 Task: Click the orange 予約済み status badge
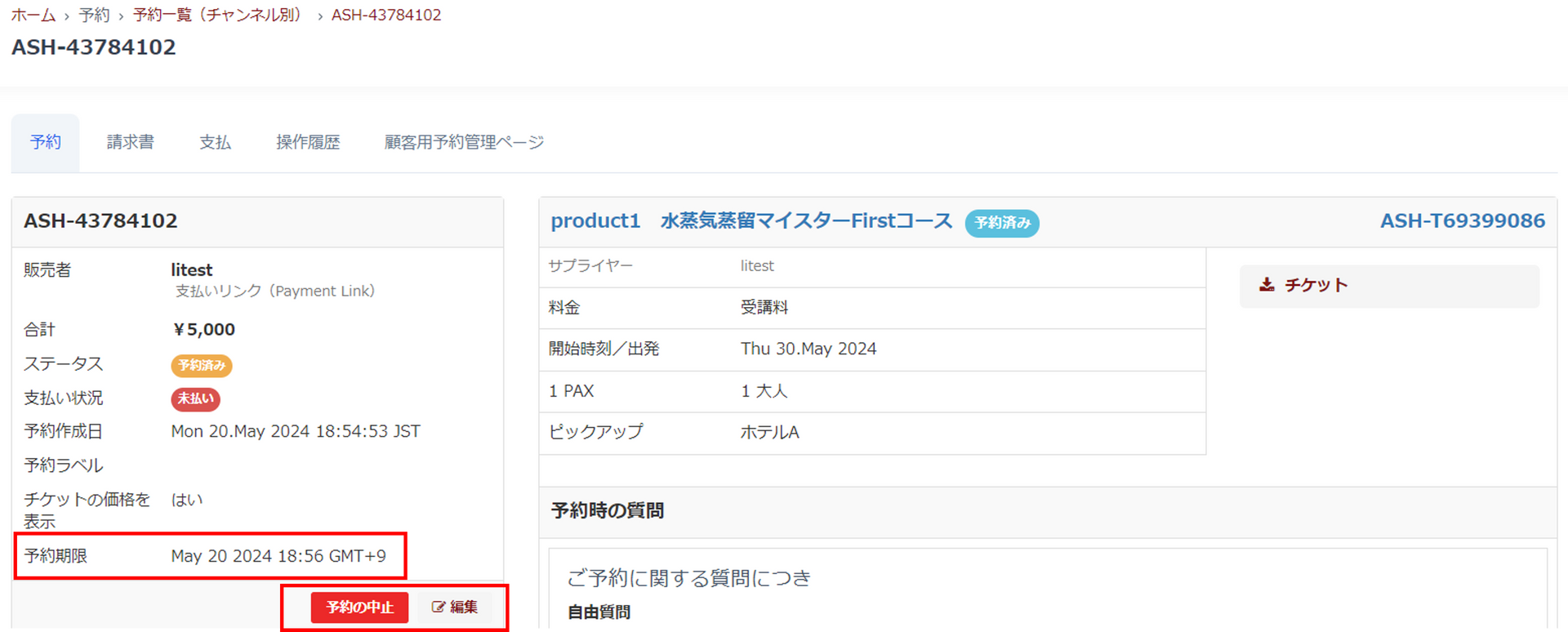tap(202, 366)
